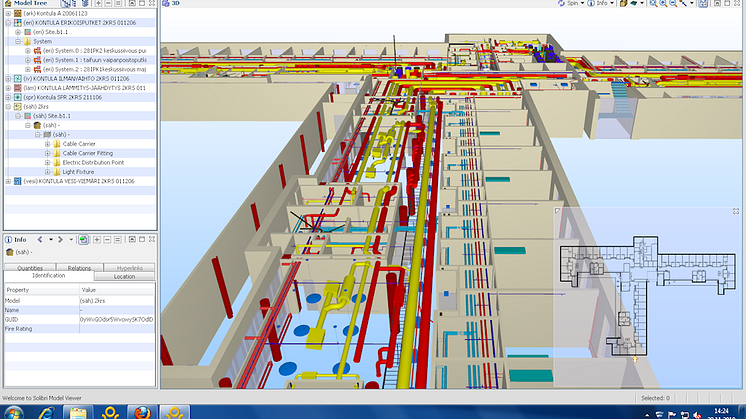Click the Model Tree third view mode icon
This screenshot has height=419, width=746.
click(x=85, y=3)
